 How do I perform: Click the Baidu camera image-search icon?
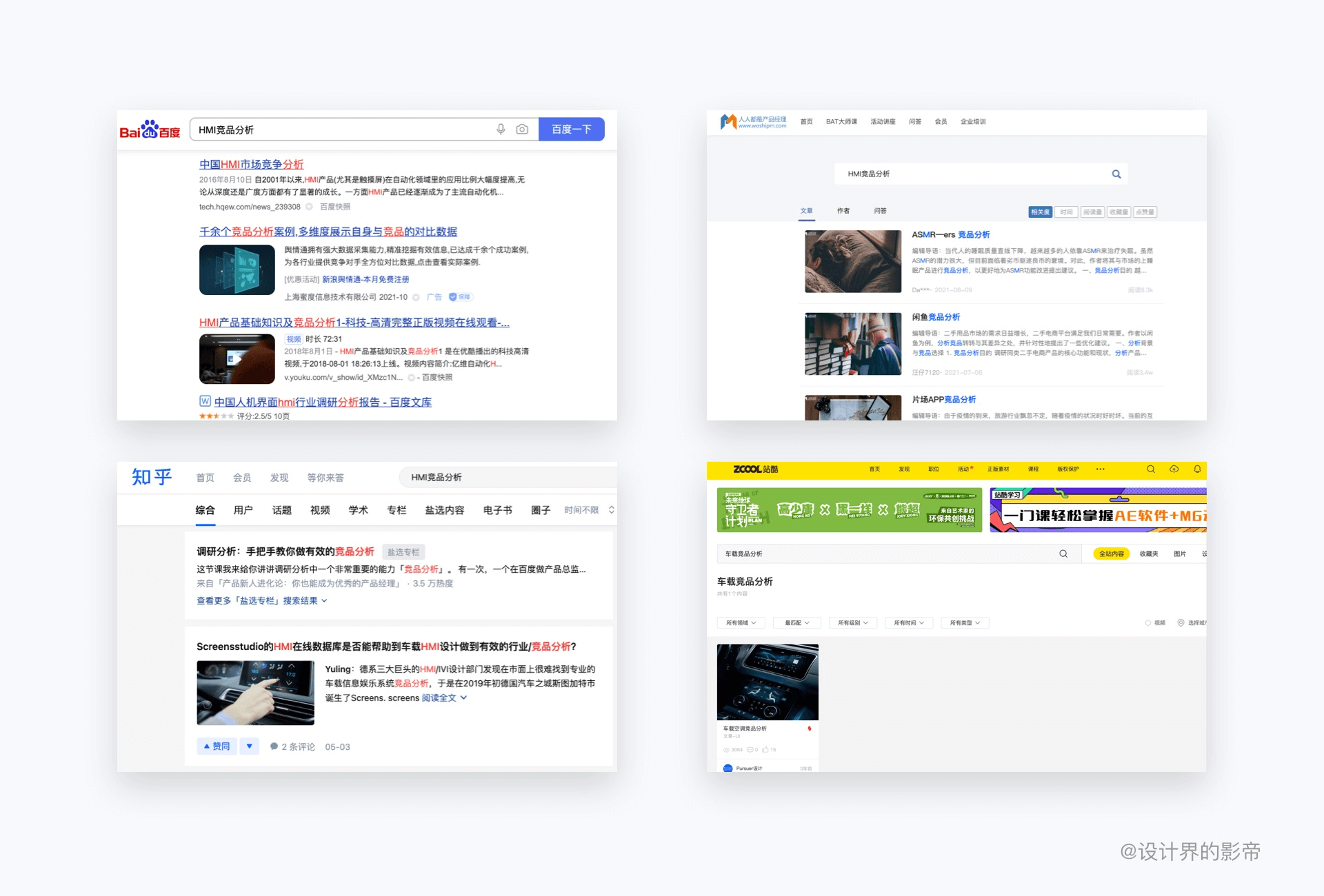pos(522,129)
